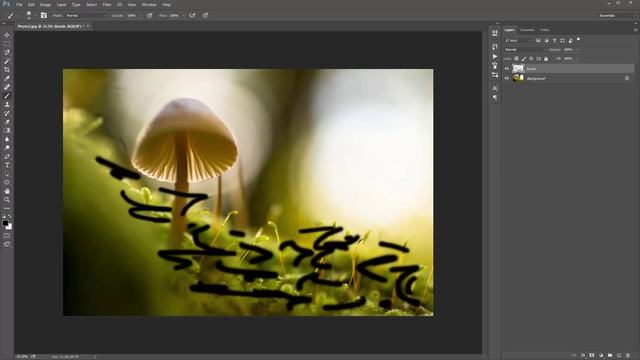Open the File menu
640x360 pixels.
tap(19, 4)
